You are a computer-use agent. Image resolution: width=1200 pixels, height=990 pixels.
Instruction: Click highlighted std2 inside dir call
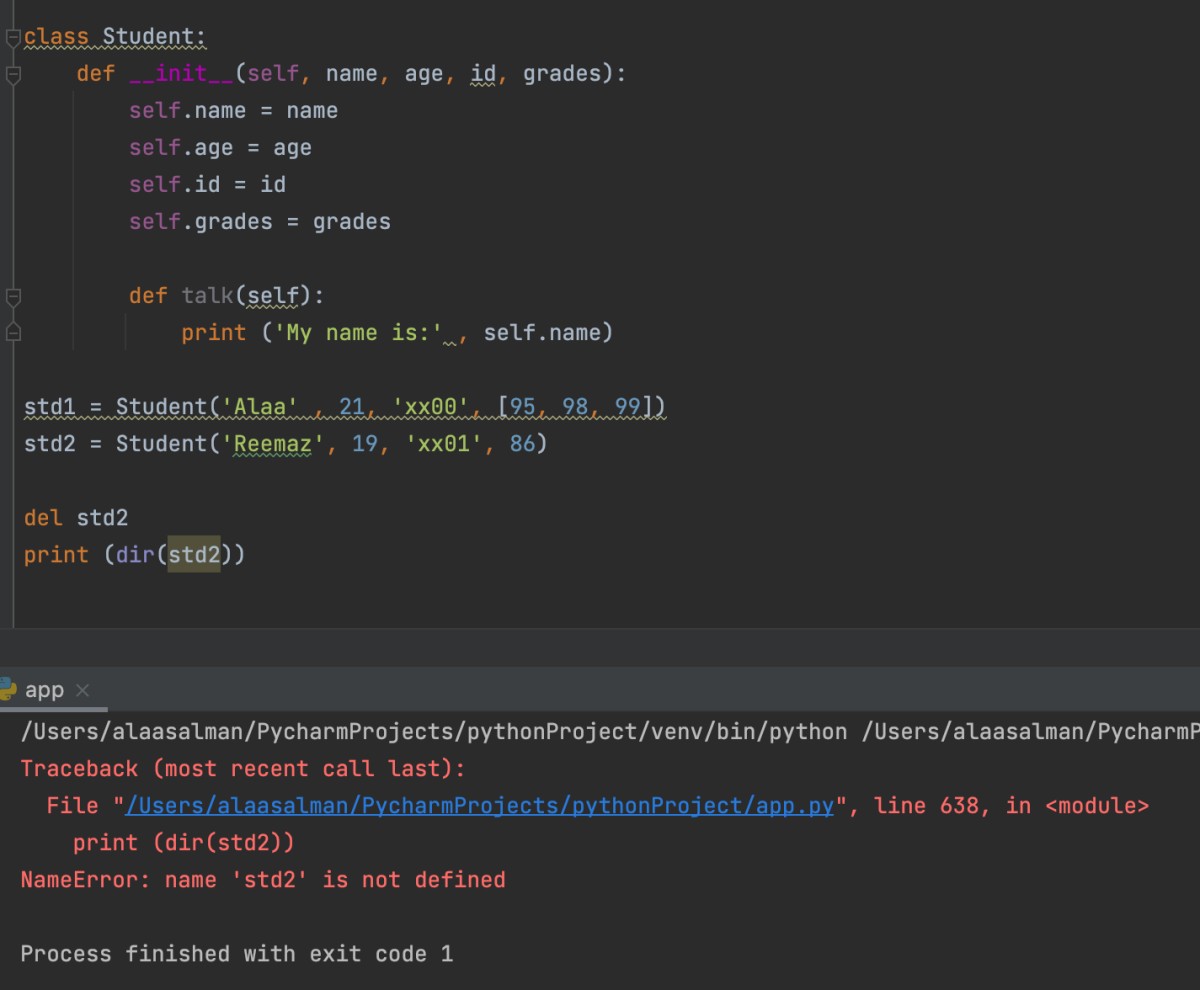click(193, 554)
